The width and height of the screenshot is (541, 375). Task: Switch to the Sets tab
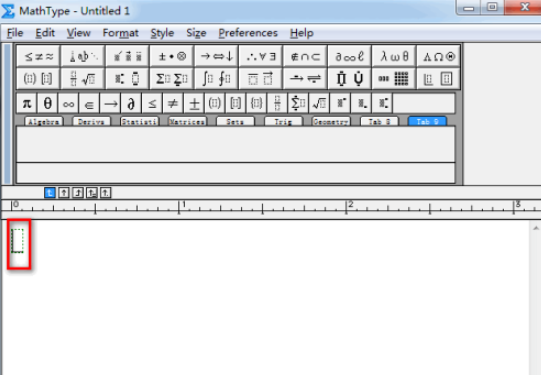[x=235, y=121]
